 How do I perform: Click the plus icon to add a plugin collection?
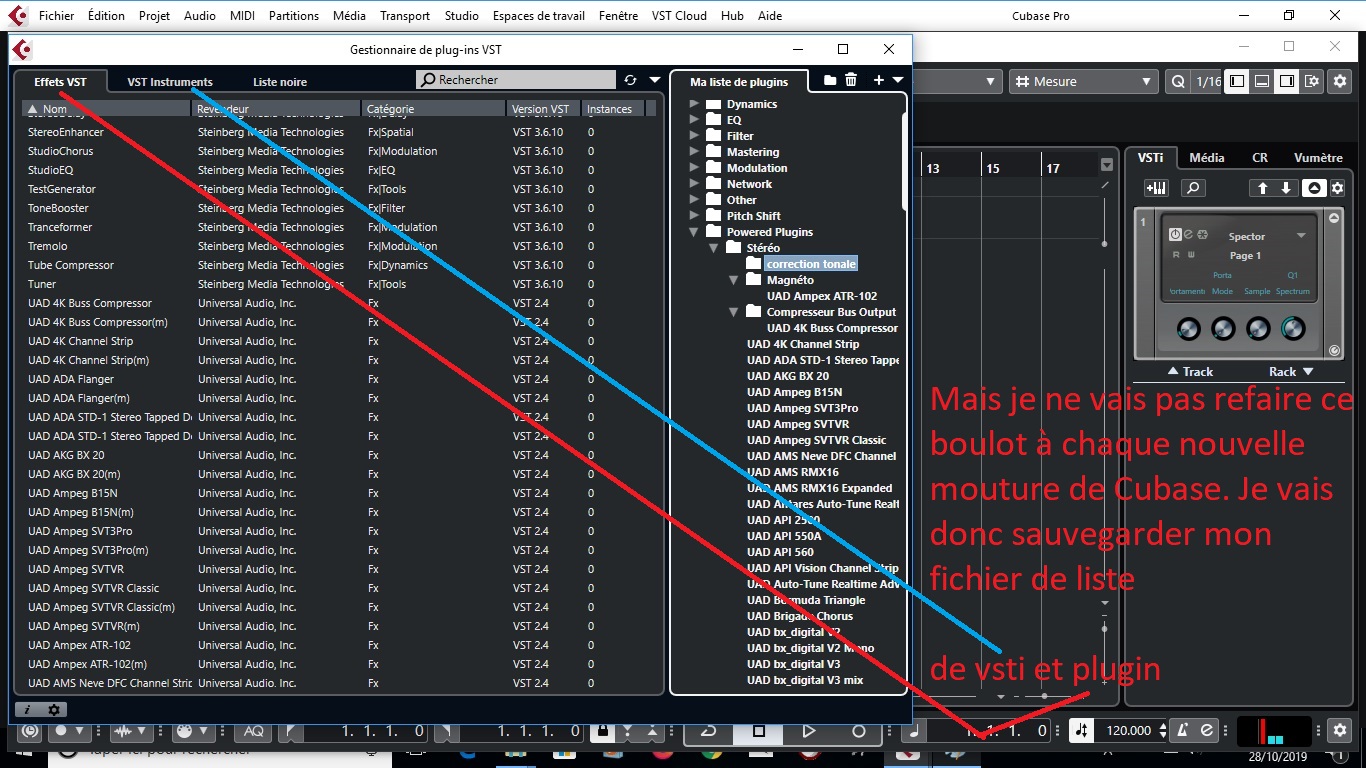point(879,80)
